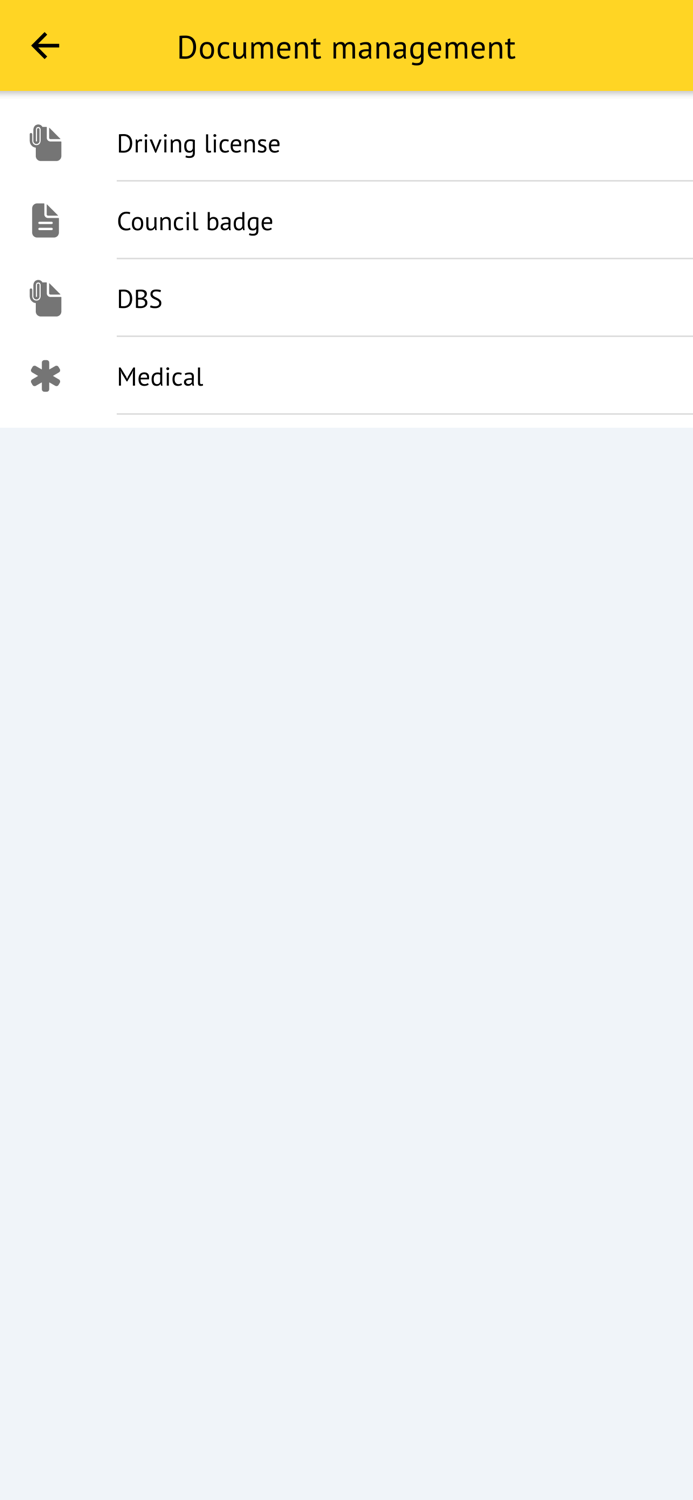Click the paperclip file icon beside DBS

[x=45, y=299]
